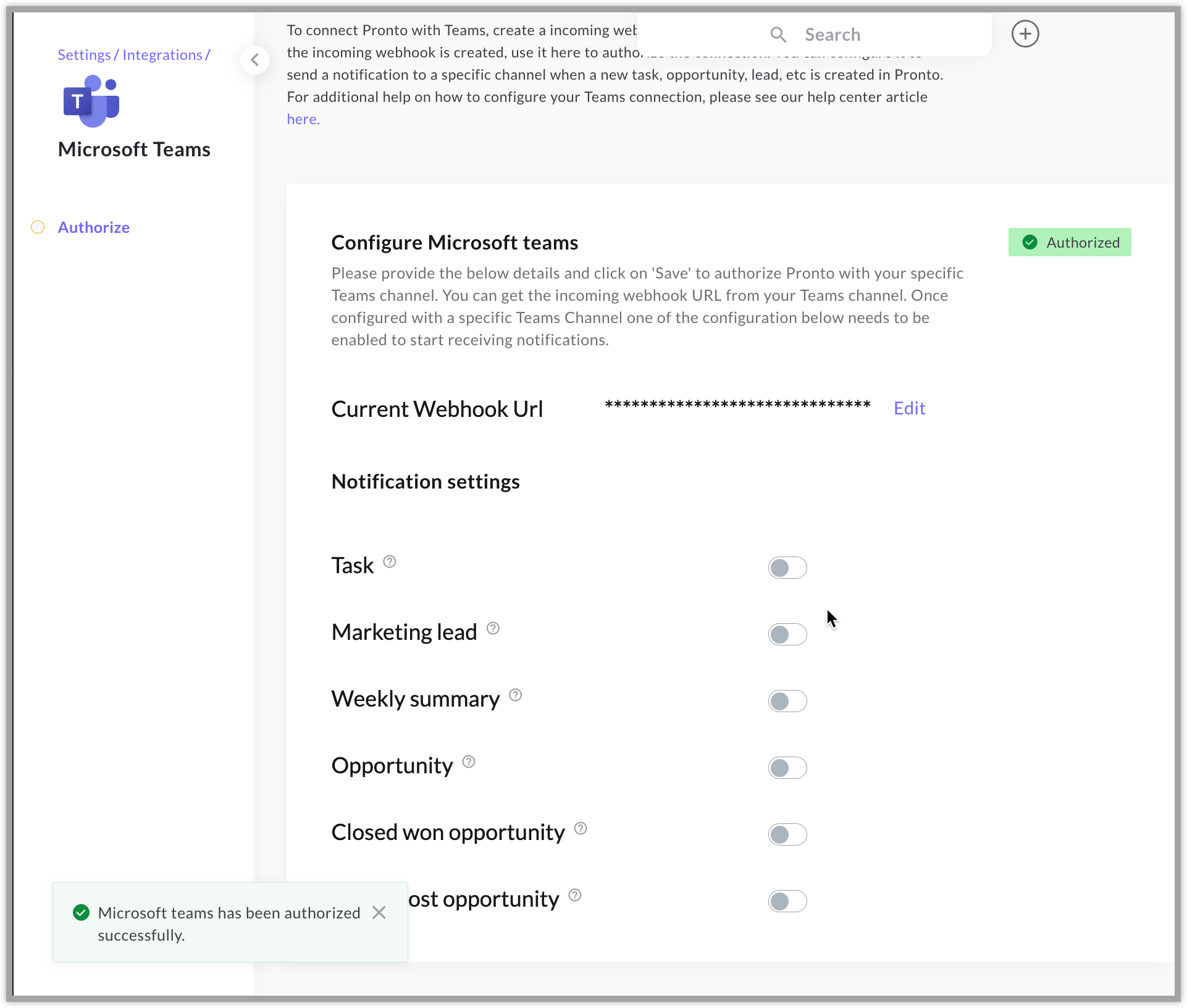Click the circled plus add icon

coord(1025,34)
